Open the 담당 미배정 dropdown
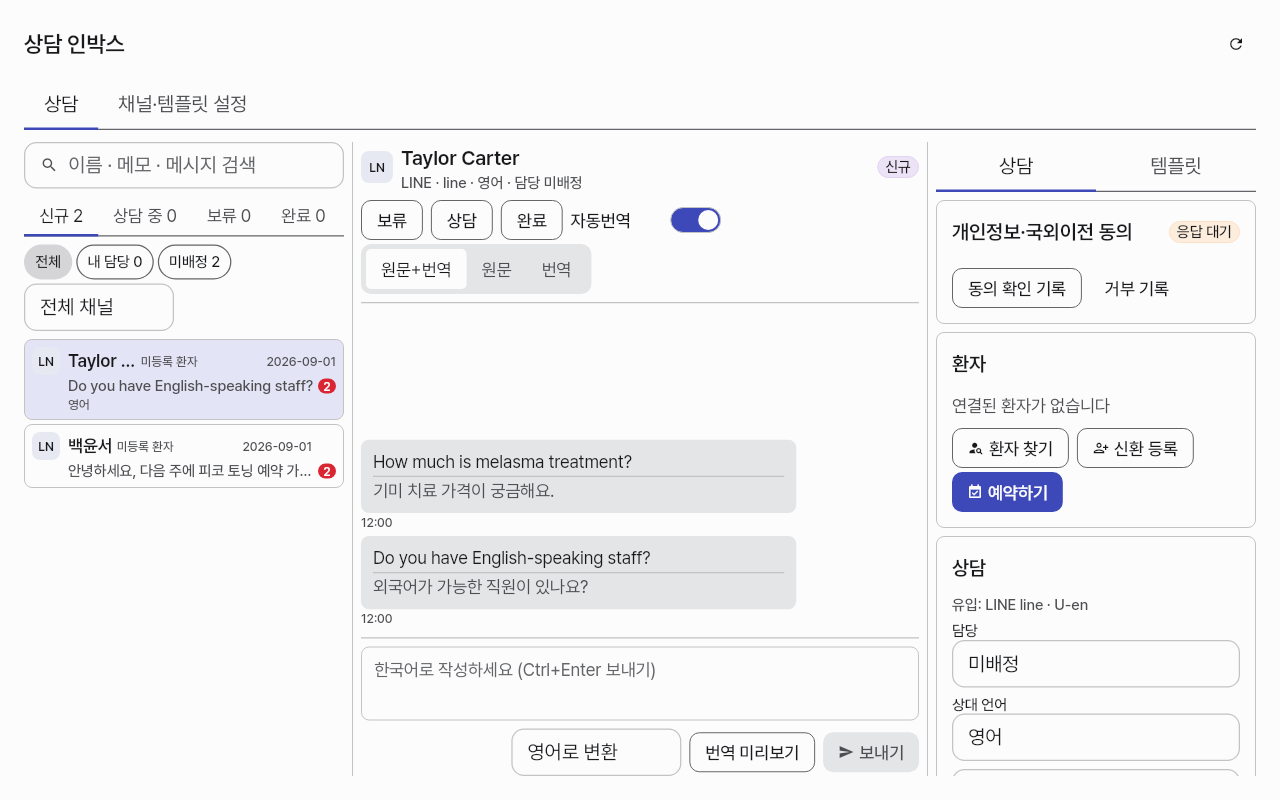1280x800 pixels. pos(1096,664)
